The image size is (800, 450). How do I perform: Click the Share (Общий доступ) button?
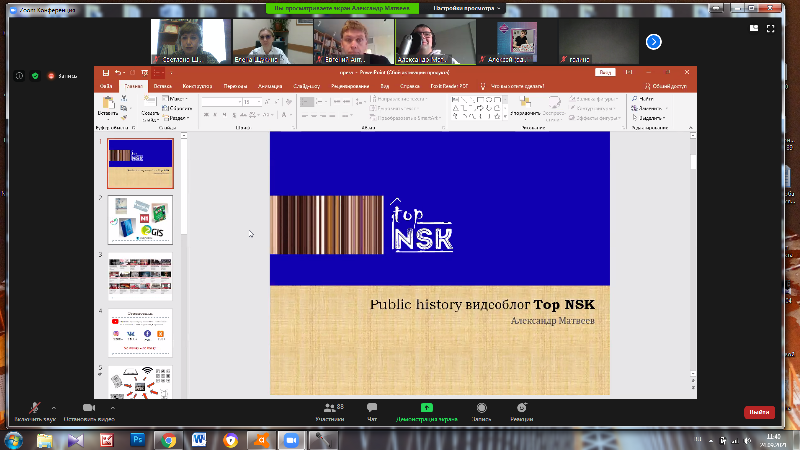pos(666,86)
